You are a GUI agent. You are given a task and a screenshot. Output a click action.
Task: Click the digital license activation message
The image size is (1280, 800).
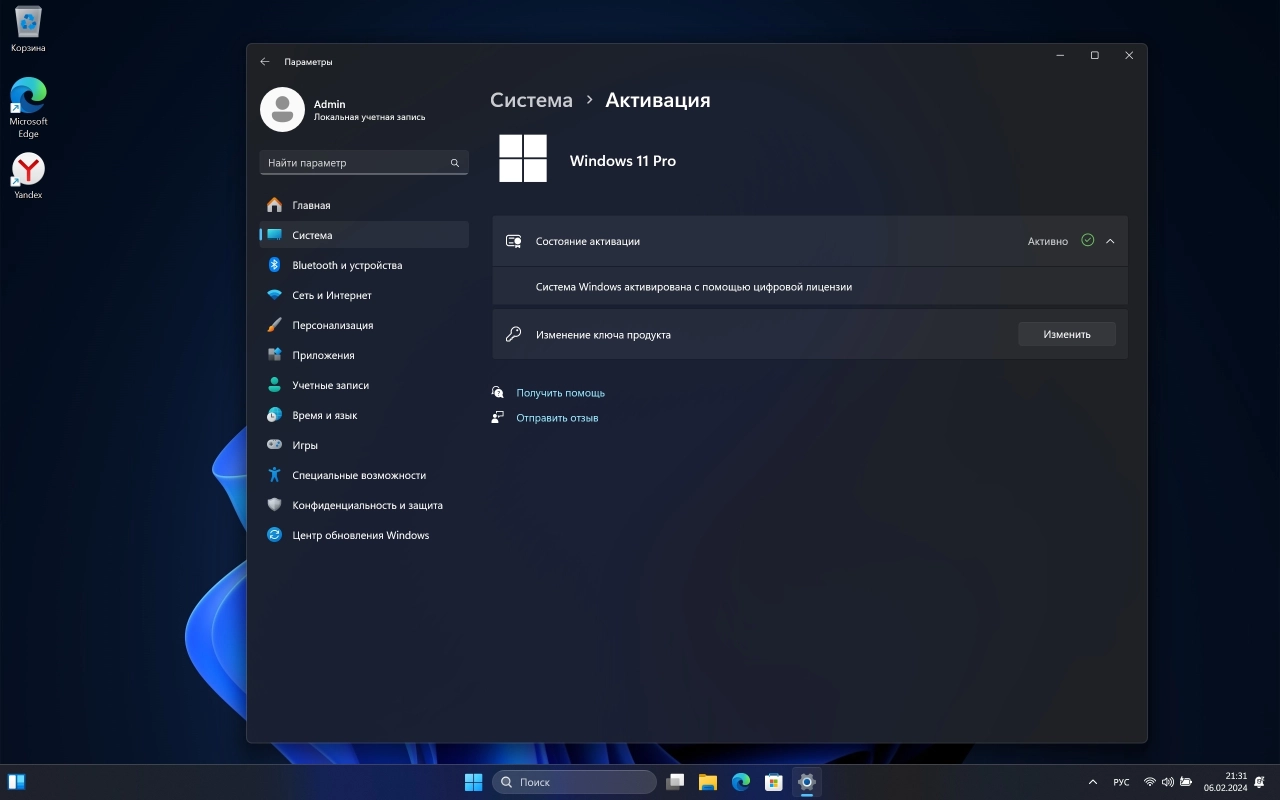pos(694,286)
